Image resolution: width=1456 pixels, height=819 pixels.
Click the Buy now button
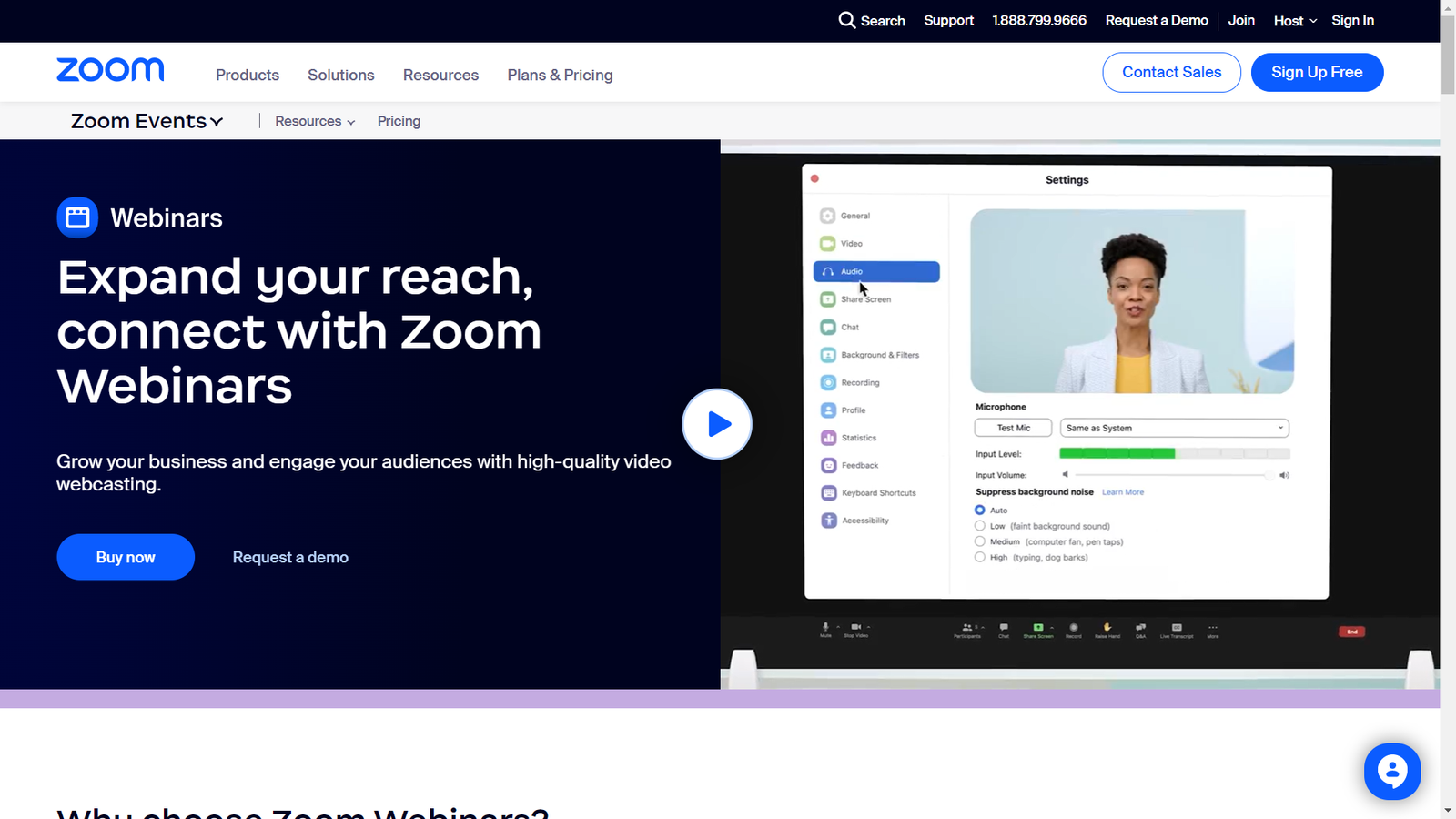pos(126,557)
